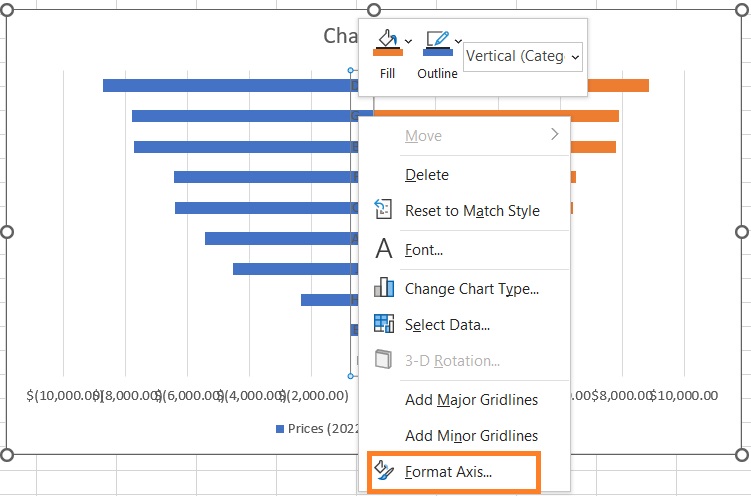Click the orange Fill color bar
Image resolution: width=751 pixels, height=496 pixels.
coord(388,53)
